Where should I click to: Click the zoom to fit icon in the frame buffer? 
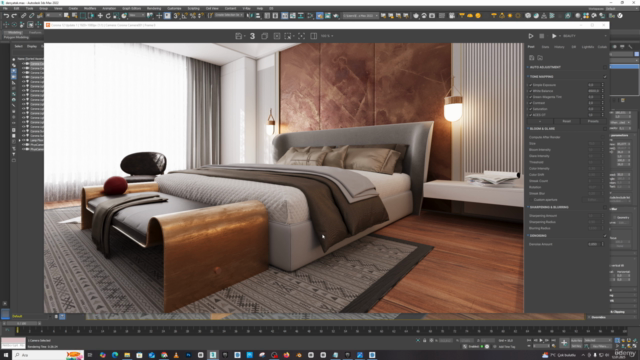click(x=301, y=36)
